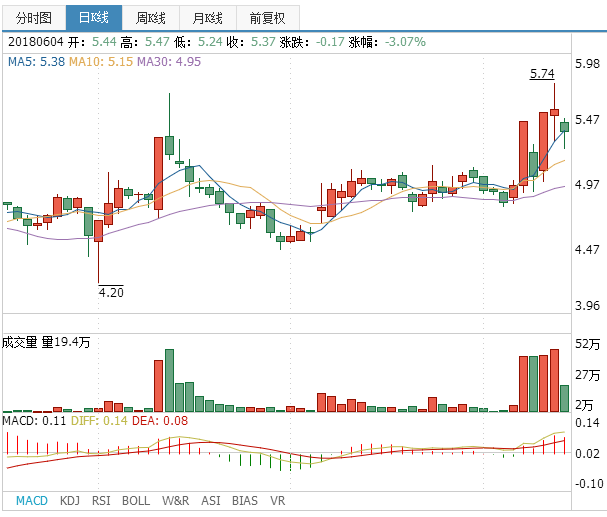Click the MA30: 4.95 legend

coord(169,62)
